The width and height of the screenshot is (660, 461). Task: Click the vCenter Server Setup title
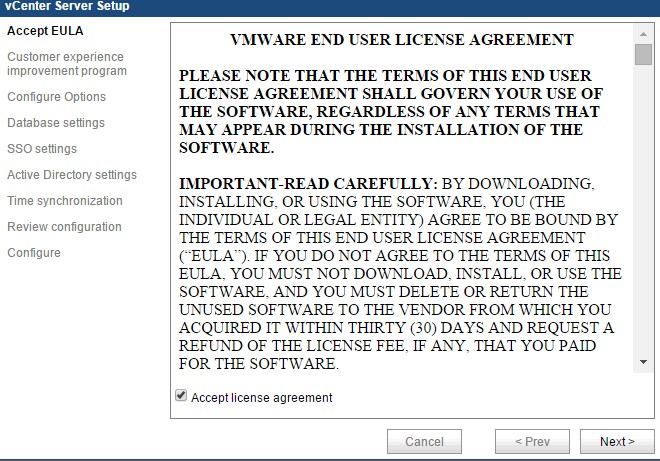coord(67,6)
